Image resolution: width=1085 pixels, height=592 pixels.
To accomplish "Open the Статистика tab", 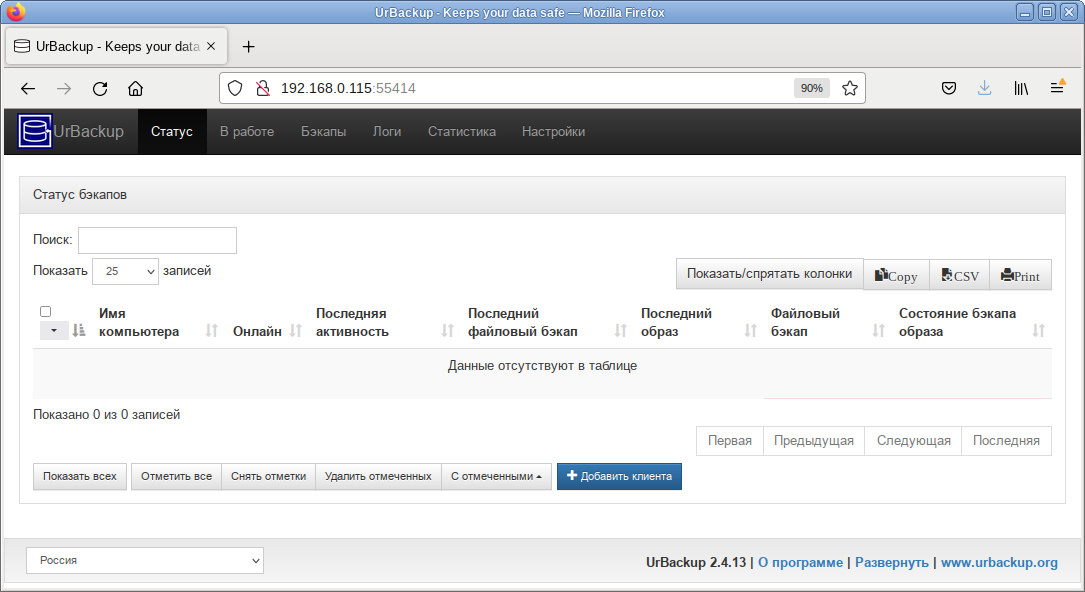I will tap(462, 131).
